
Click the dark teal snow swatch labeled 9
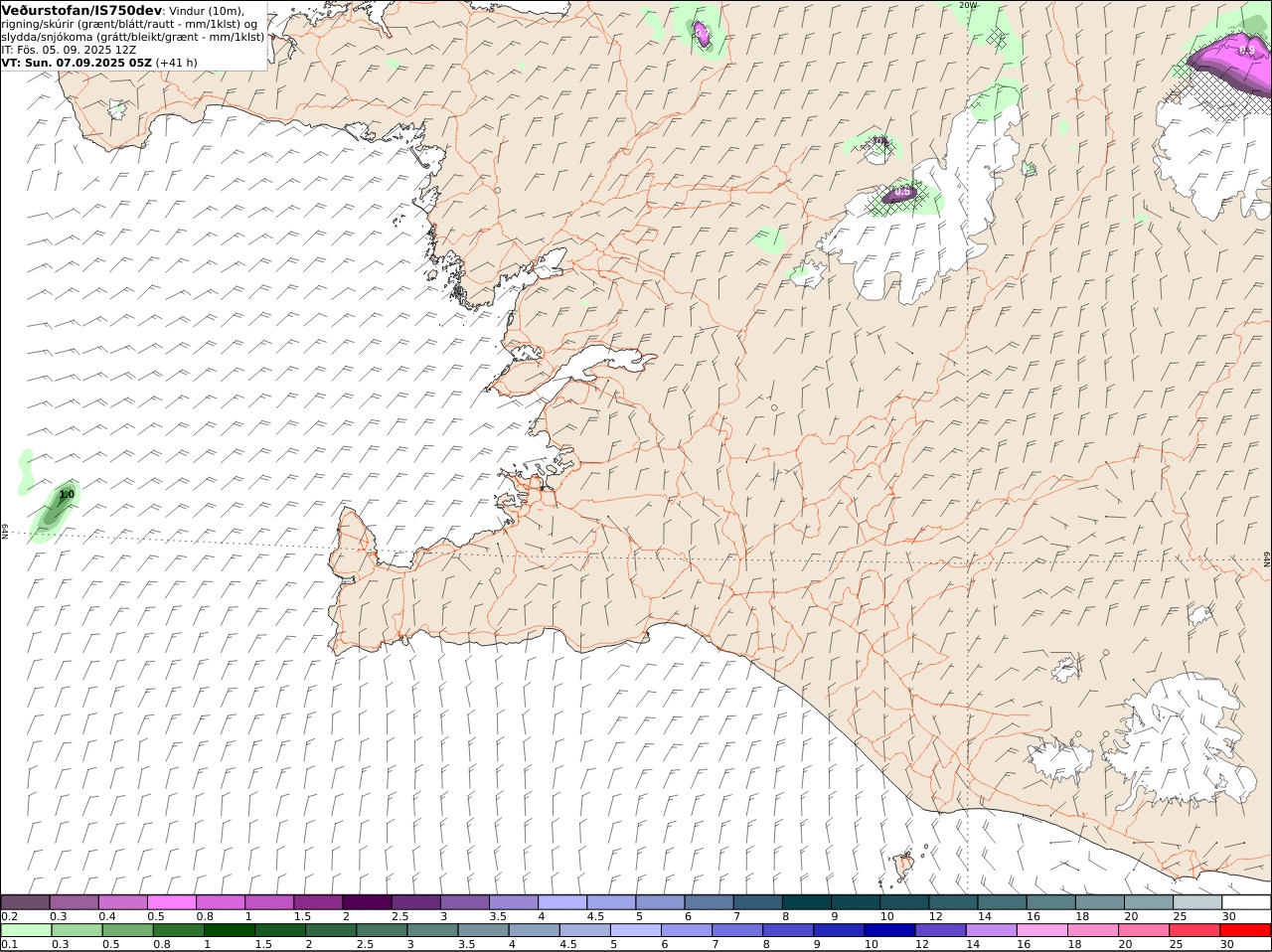[x=856, y=902]
